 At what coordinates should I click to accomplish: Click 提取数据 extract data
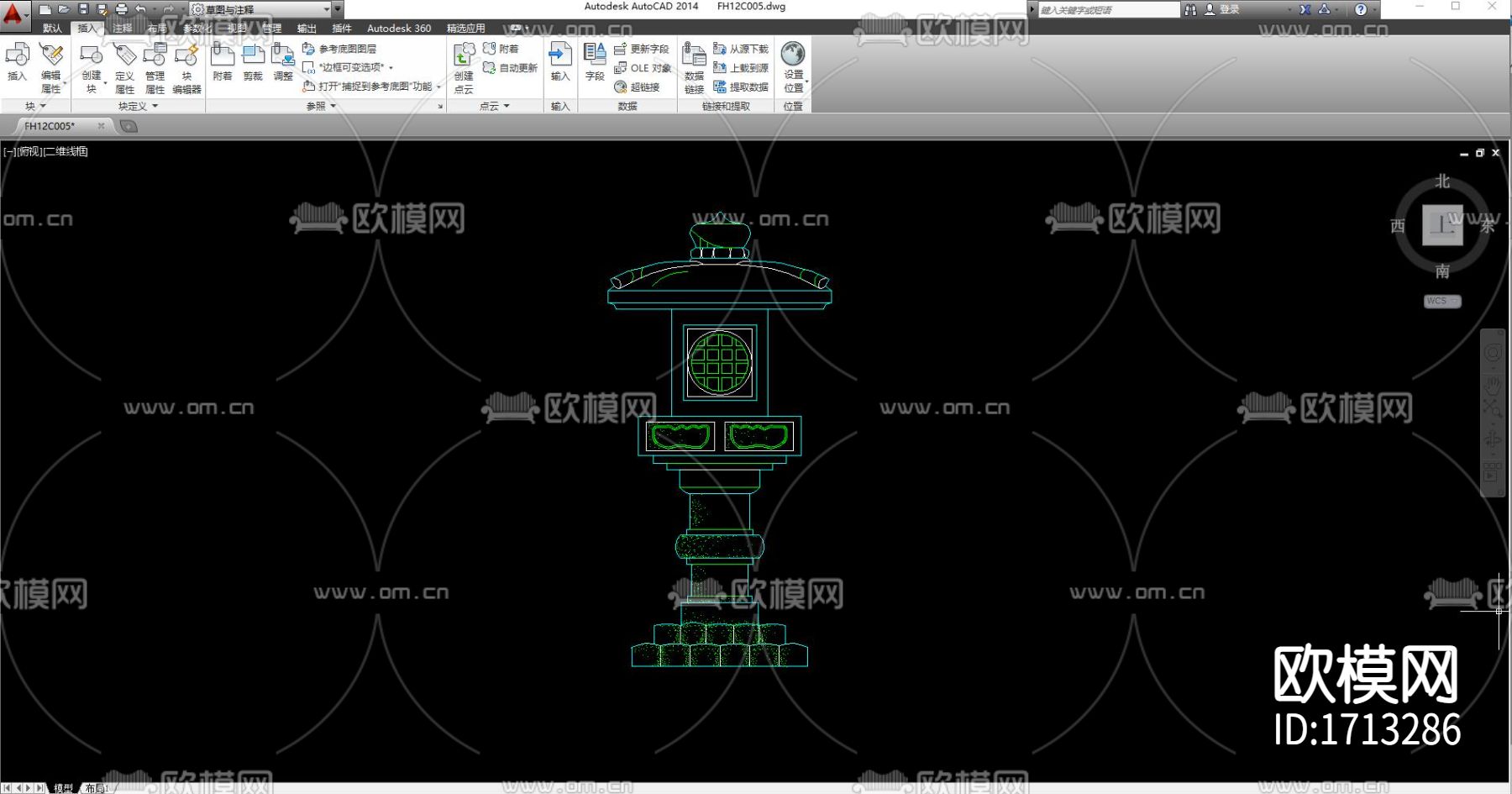(x=741, y=87)
